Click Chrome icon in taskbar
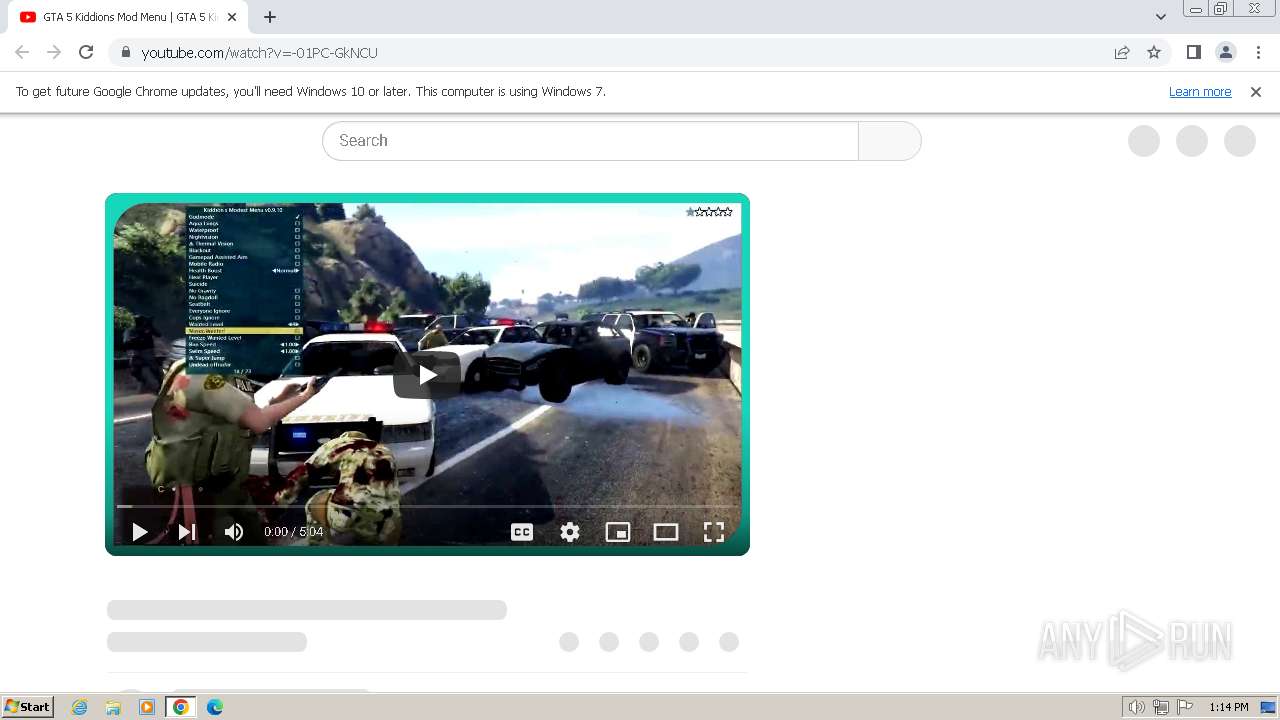This screenshot has width=1280, height=720. [x=181, y=707]
